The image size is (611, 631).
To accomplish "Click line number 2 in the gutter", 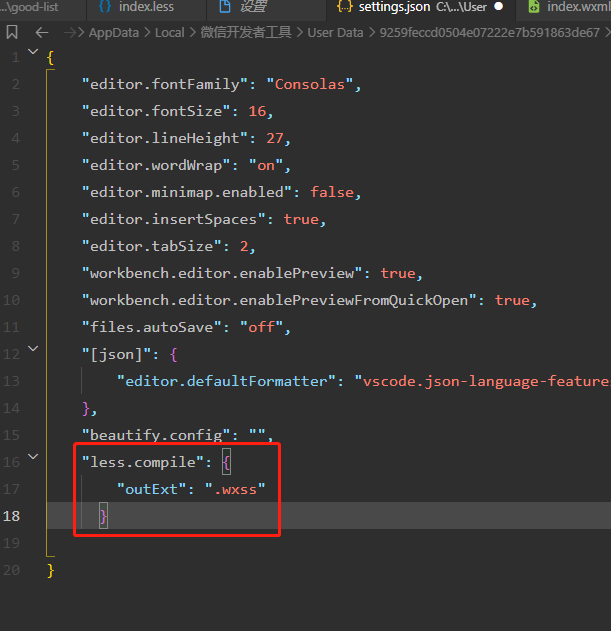I will pyautogui.click(x=16, y=84).
